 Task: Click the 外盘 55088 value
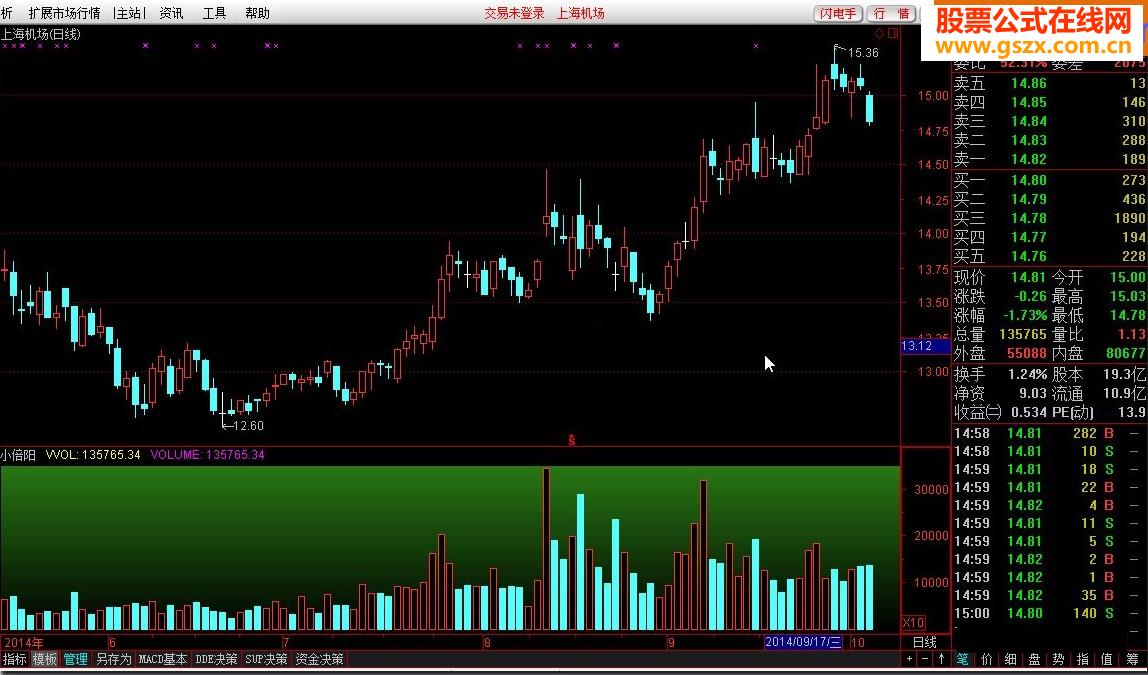pyautogui.click(x=1027, y=354)
